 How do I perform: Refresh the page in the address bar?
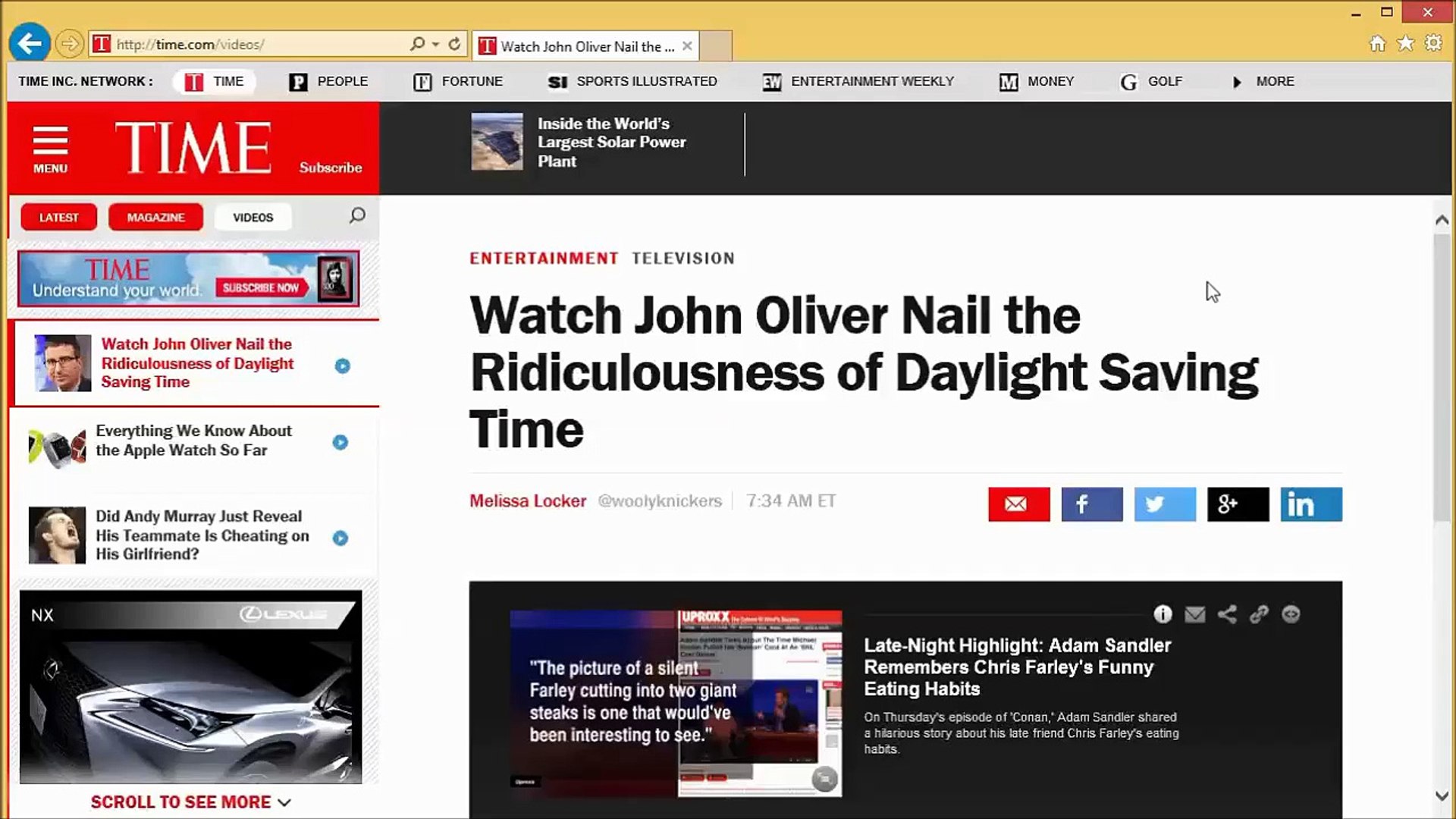(x=454, y=44)
